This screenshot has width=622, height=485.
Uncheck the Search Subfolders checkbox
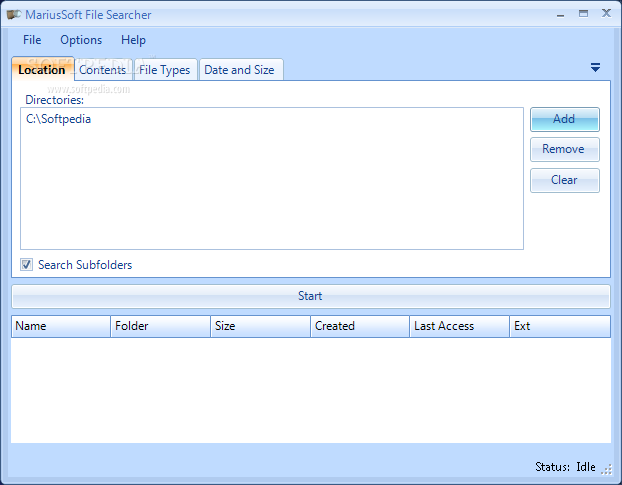[27, 265]
